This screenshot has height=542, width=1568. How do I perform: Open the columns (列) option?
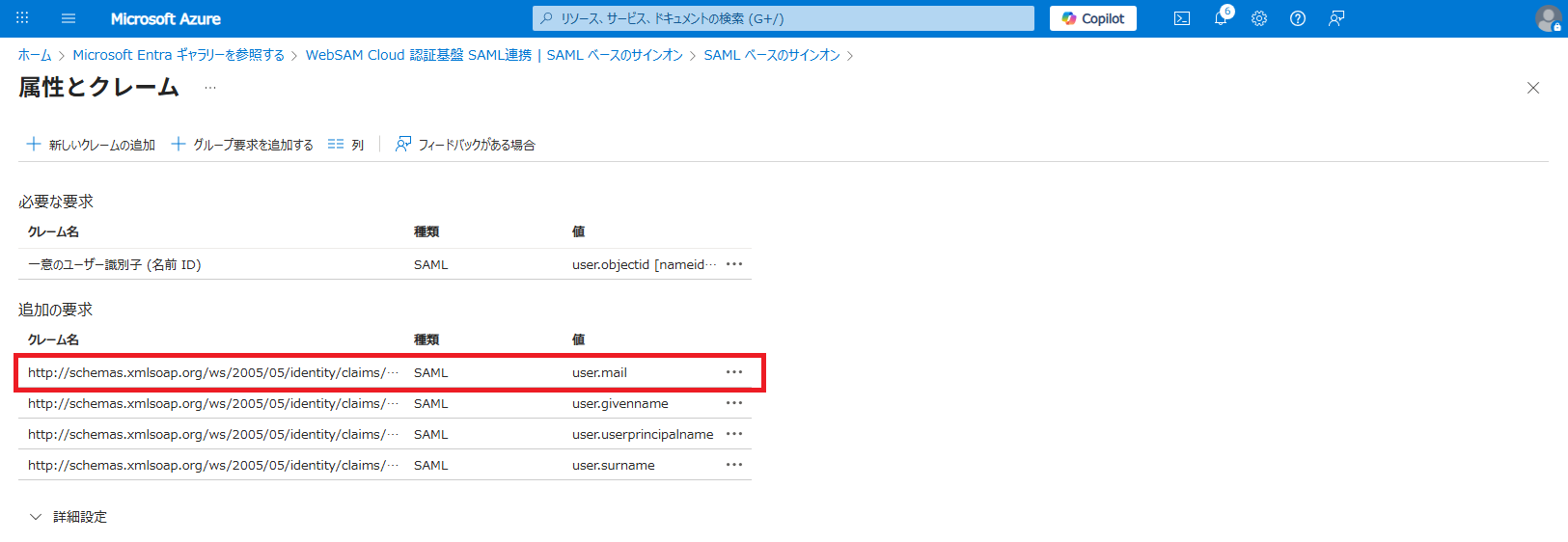pos(345,145)
